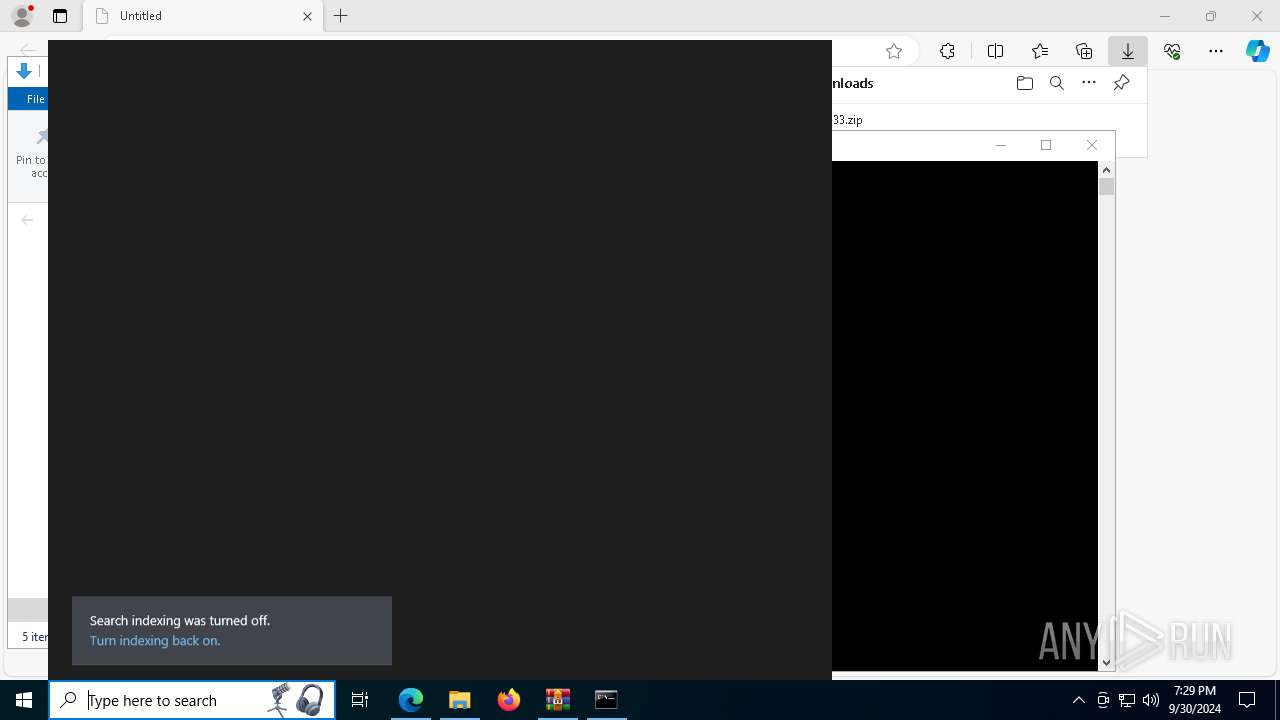Viewport: 1280px width, 720px height.
Task: Pin the Downloads panel
Action: pyautogui.click(x=1122, y=83)
